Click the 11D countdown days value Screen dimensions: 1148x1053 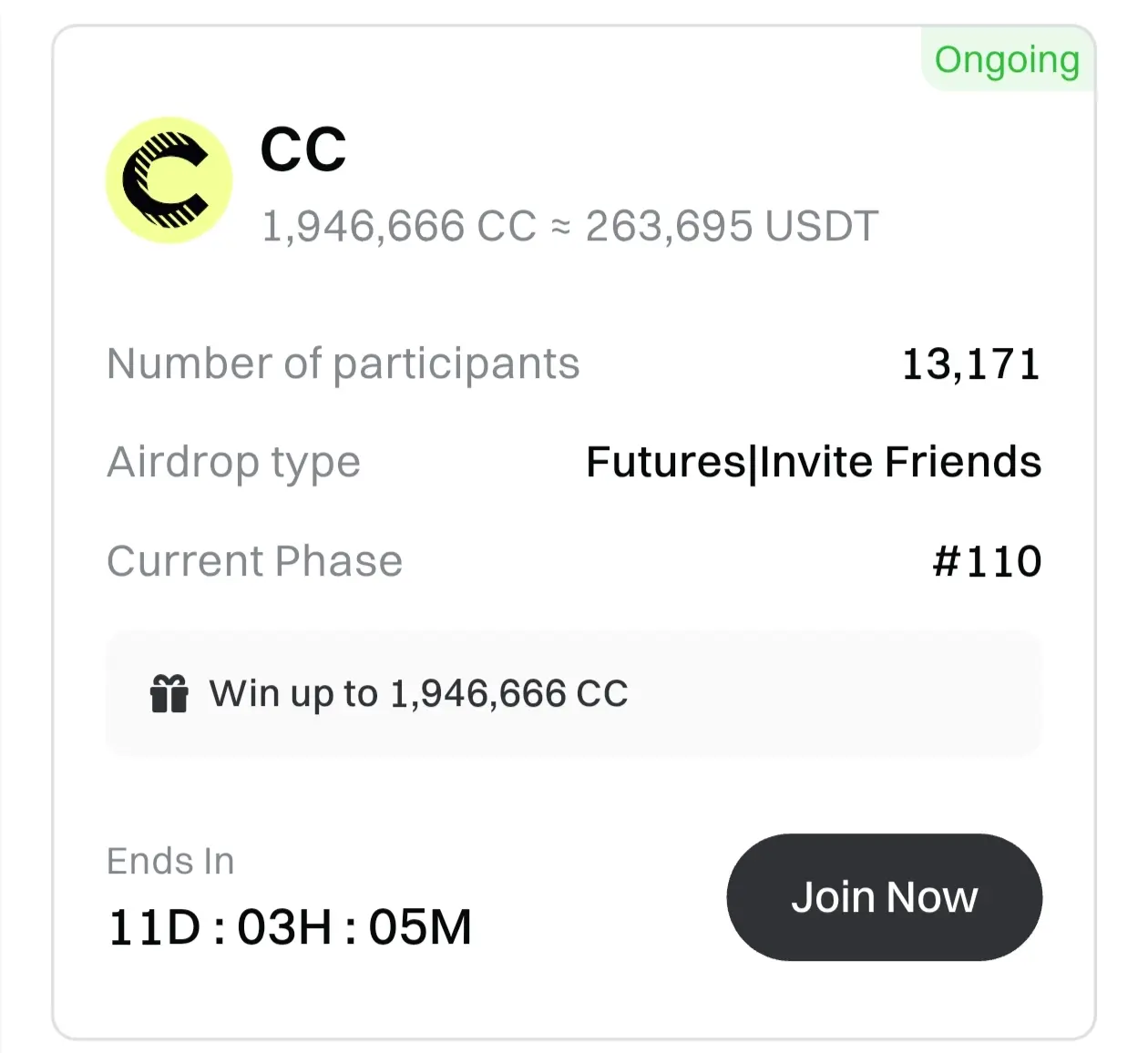point(154,927)
